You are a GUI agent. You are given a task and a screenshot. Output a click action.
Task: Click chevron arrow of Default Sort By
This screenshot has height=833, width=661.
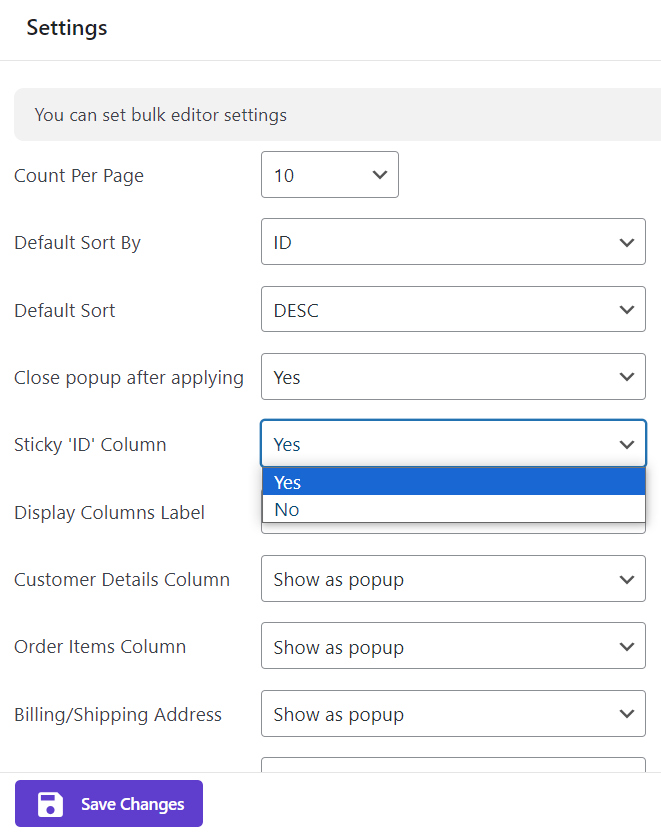coord(626,242)
